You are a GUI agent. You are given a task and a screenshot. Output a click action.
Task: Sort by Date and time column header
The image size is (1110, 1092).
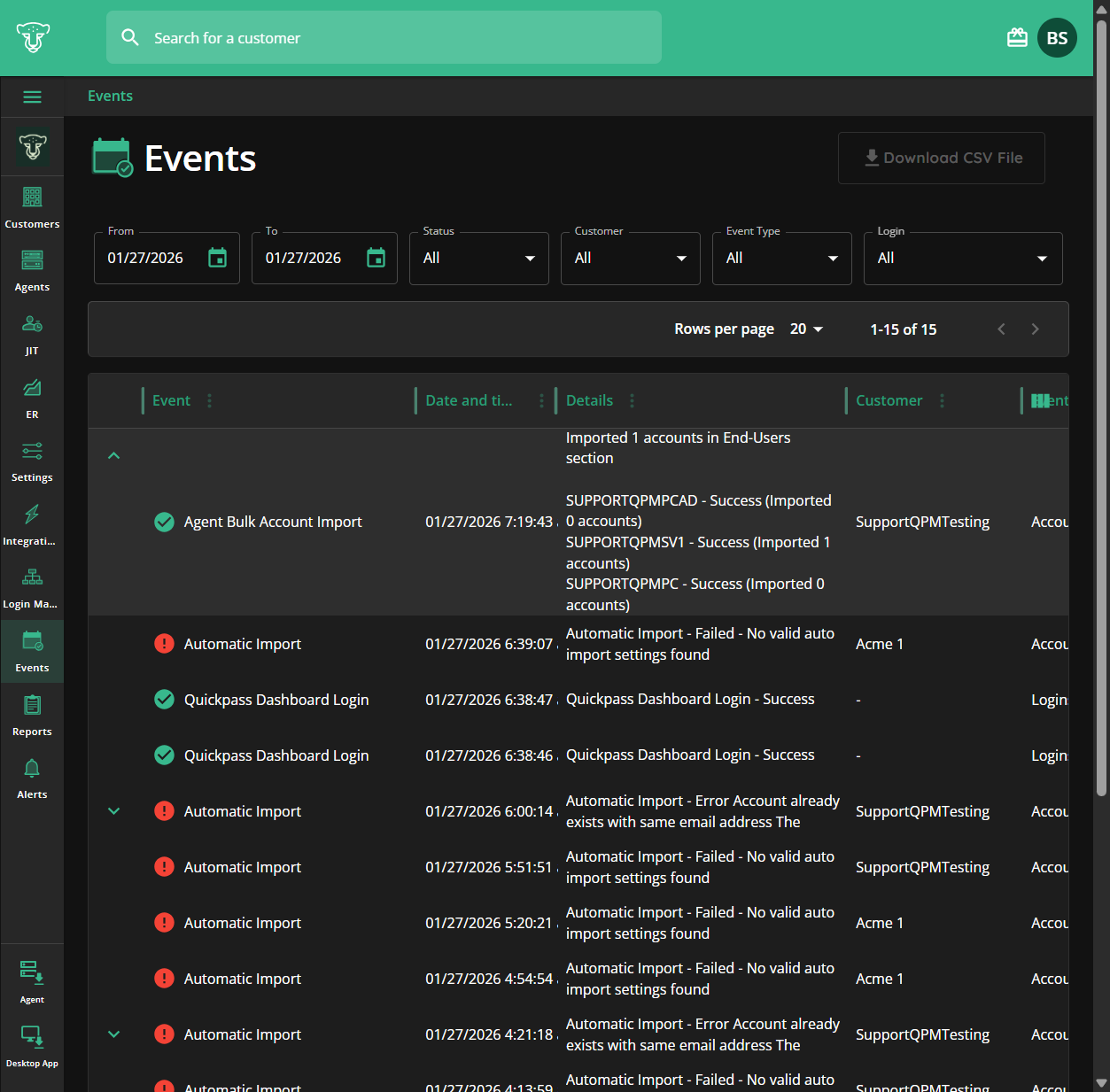[x=469, y=400]
